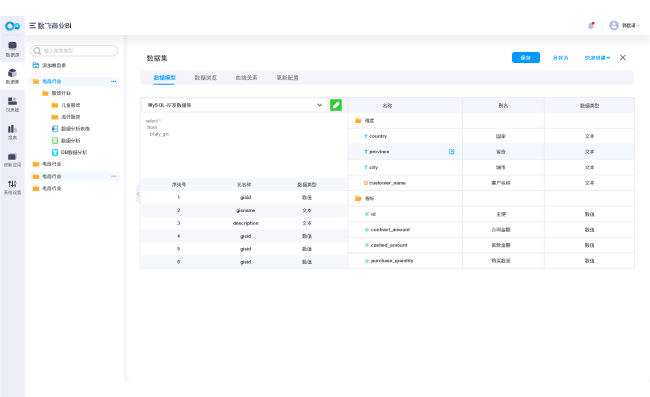The height and width of the screenshot is (397, 650).
Task: Open system settings sliders icon in sidebar
Action: click(12, 187)
